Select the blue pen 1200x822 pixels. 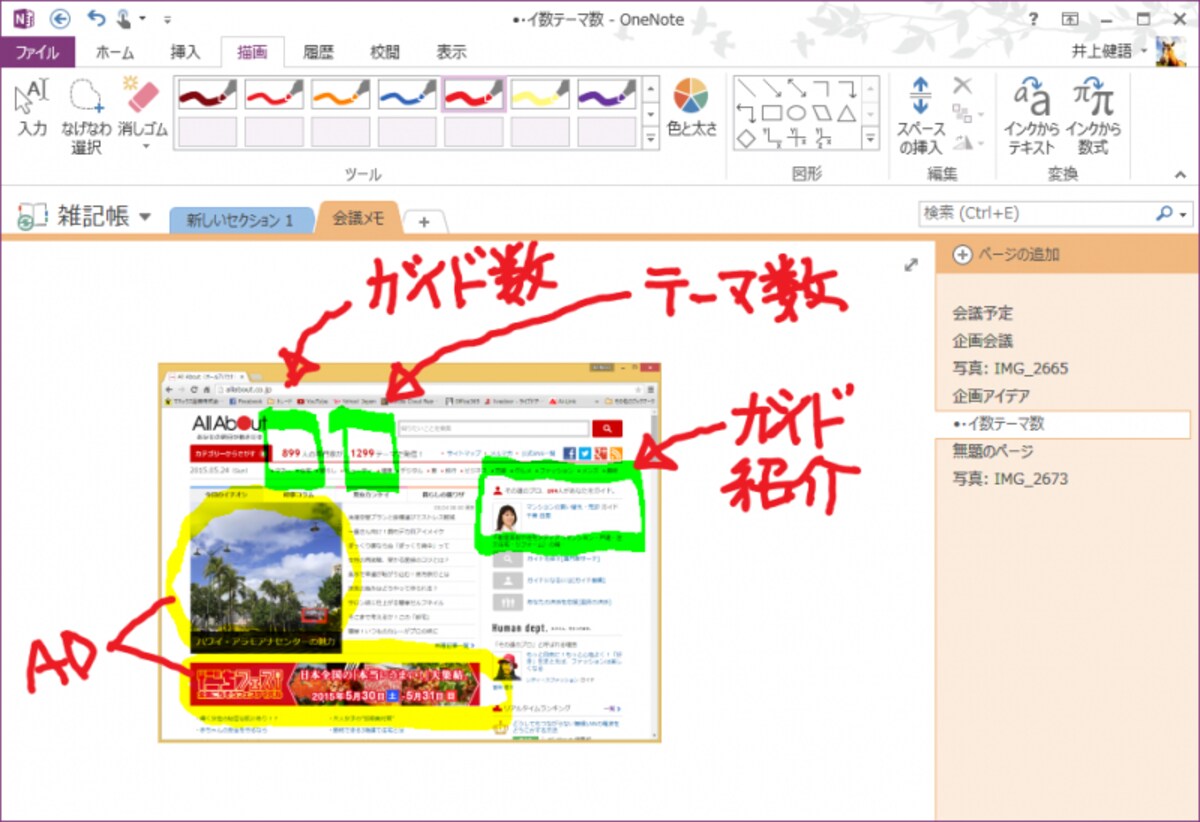coord(407,95)
